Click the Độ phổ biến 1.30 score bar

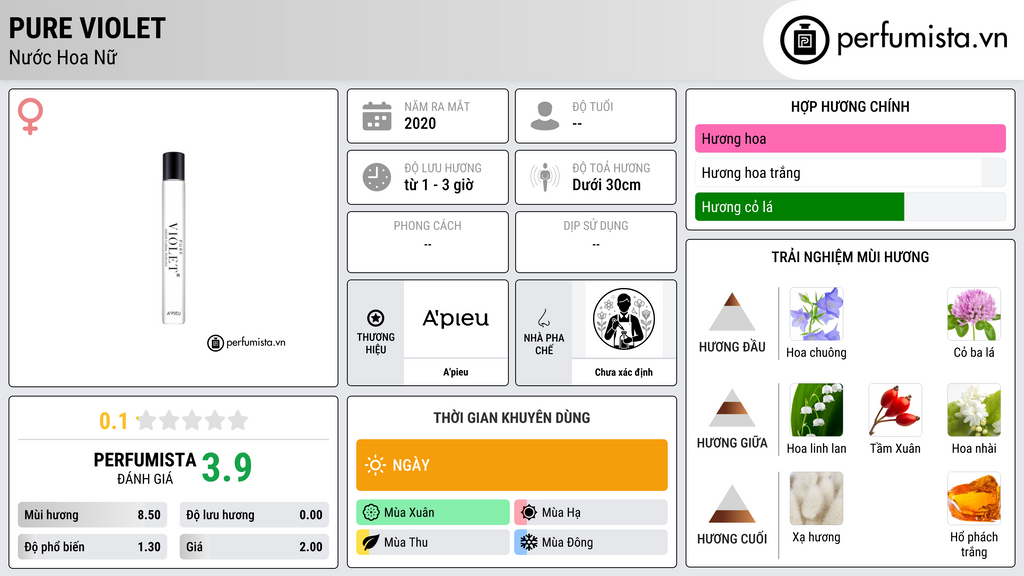[x=93, y=547]
